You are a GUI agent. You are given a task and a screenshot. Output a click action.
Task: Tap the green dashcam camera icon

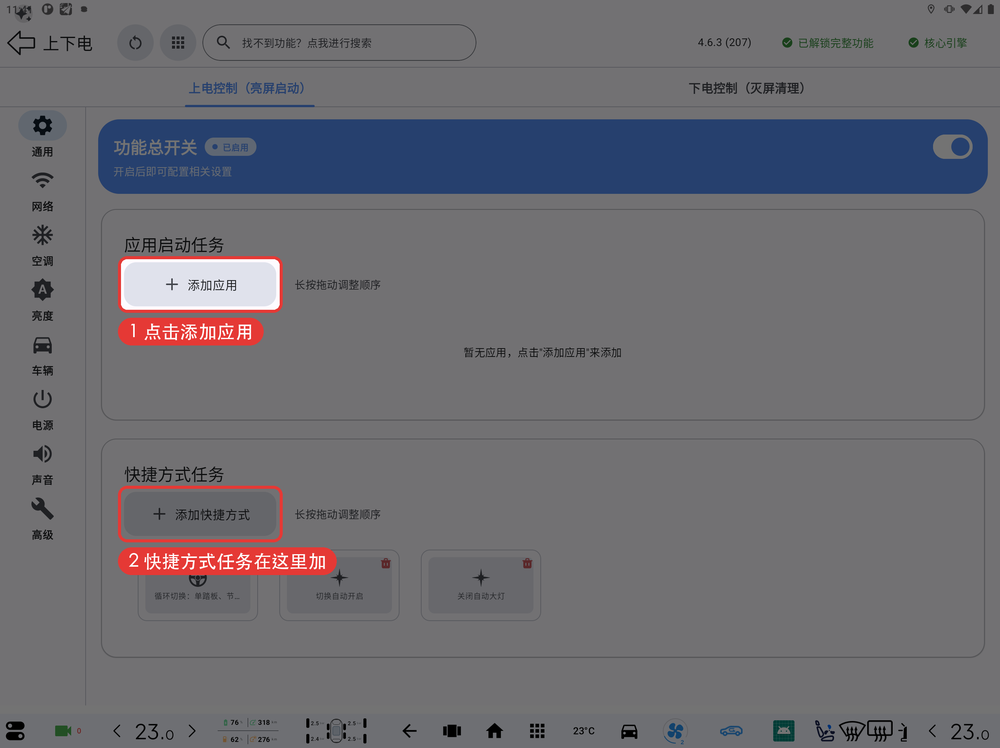63,731
